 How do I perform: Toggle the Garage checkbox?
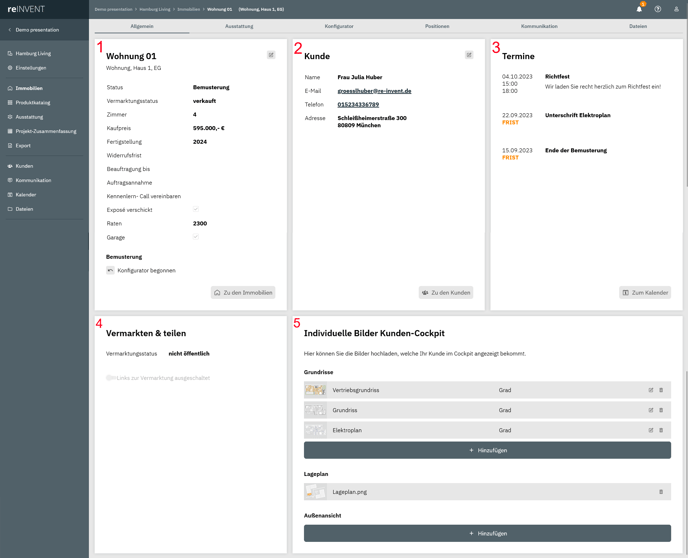196,237
